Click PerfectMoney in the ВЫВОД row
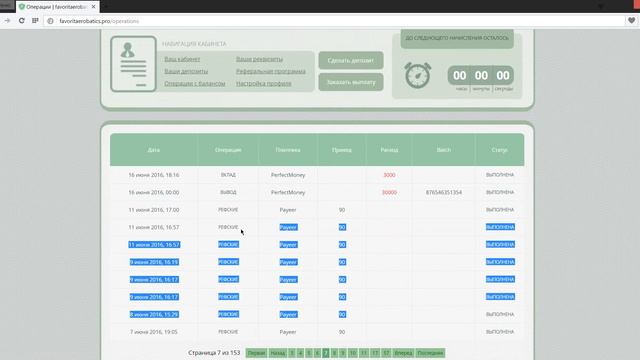This screenshot has height=360, width=640. tap(288, 192)
